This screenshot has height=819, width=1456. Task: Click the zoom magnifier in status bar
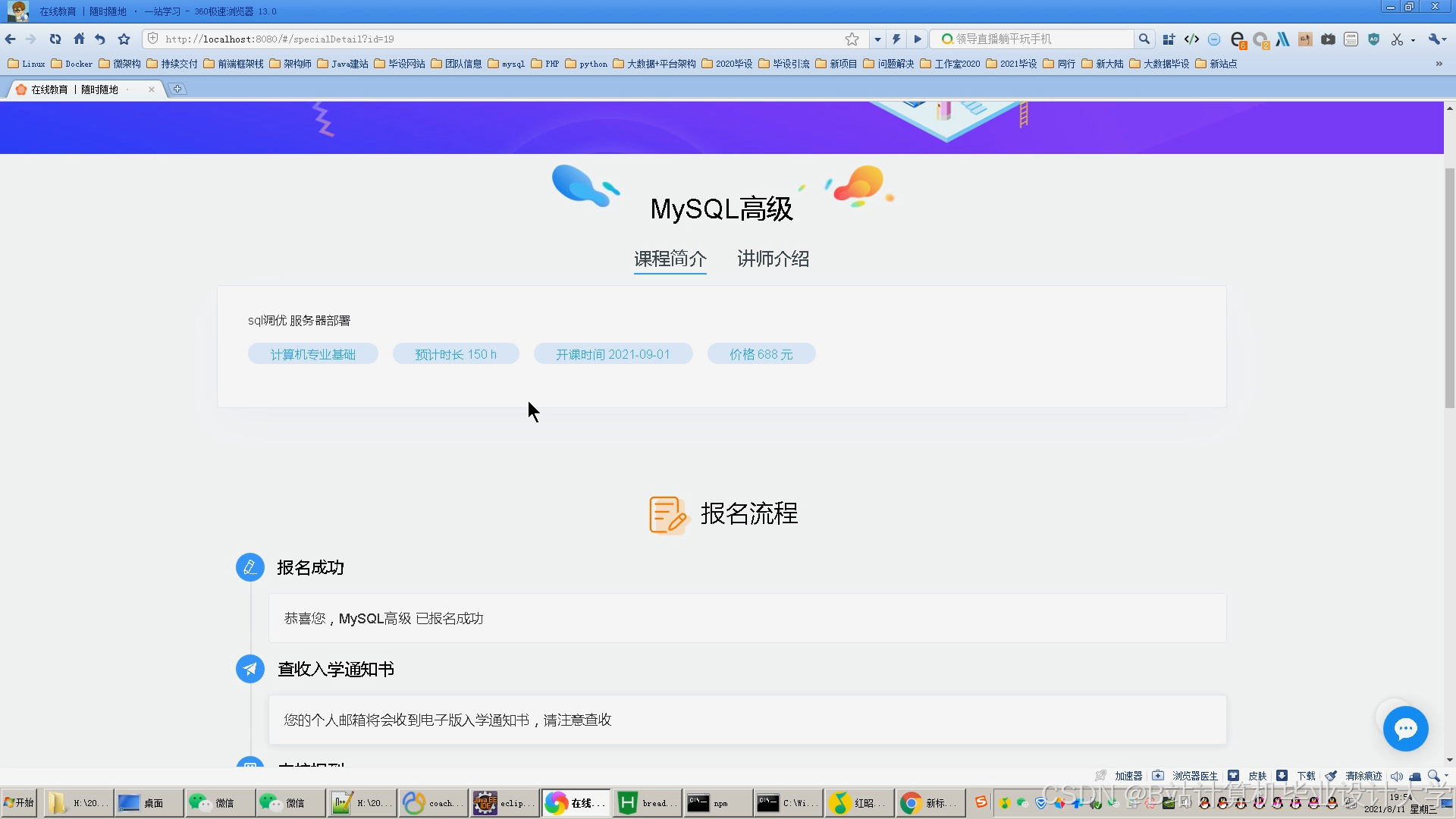click(x=1433, y=776)
